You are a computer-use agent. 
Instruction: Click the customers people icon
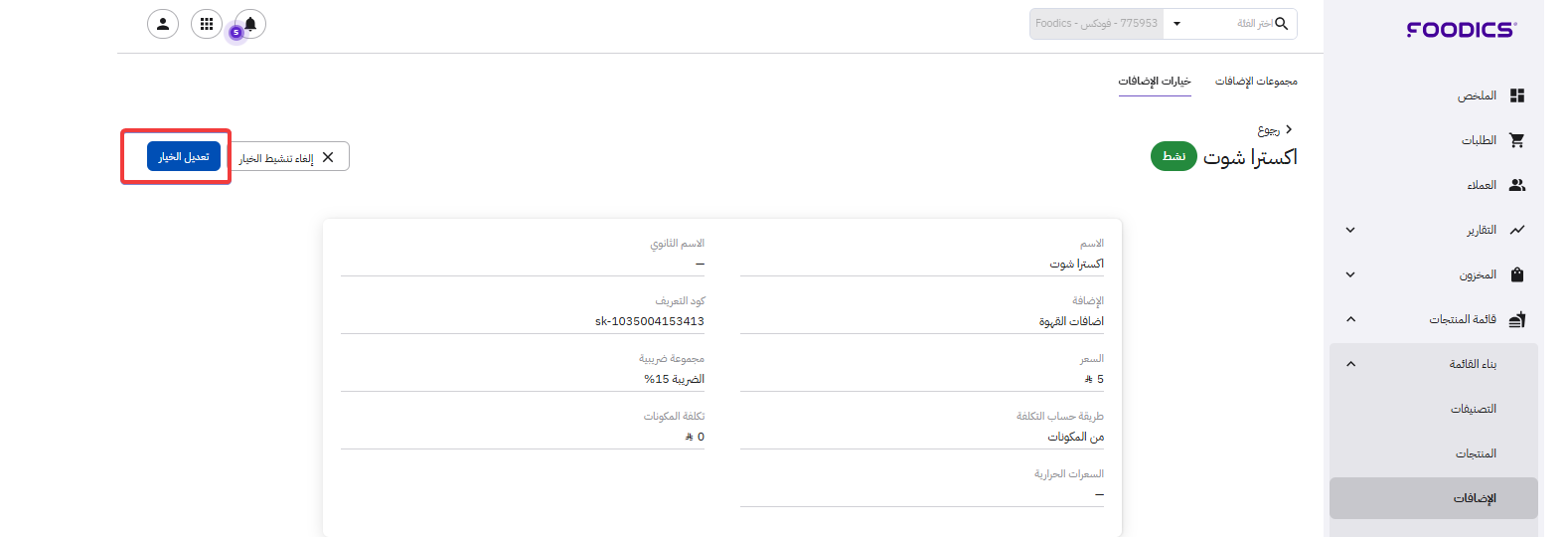[1517, 185]
